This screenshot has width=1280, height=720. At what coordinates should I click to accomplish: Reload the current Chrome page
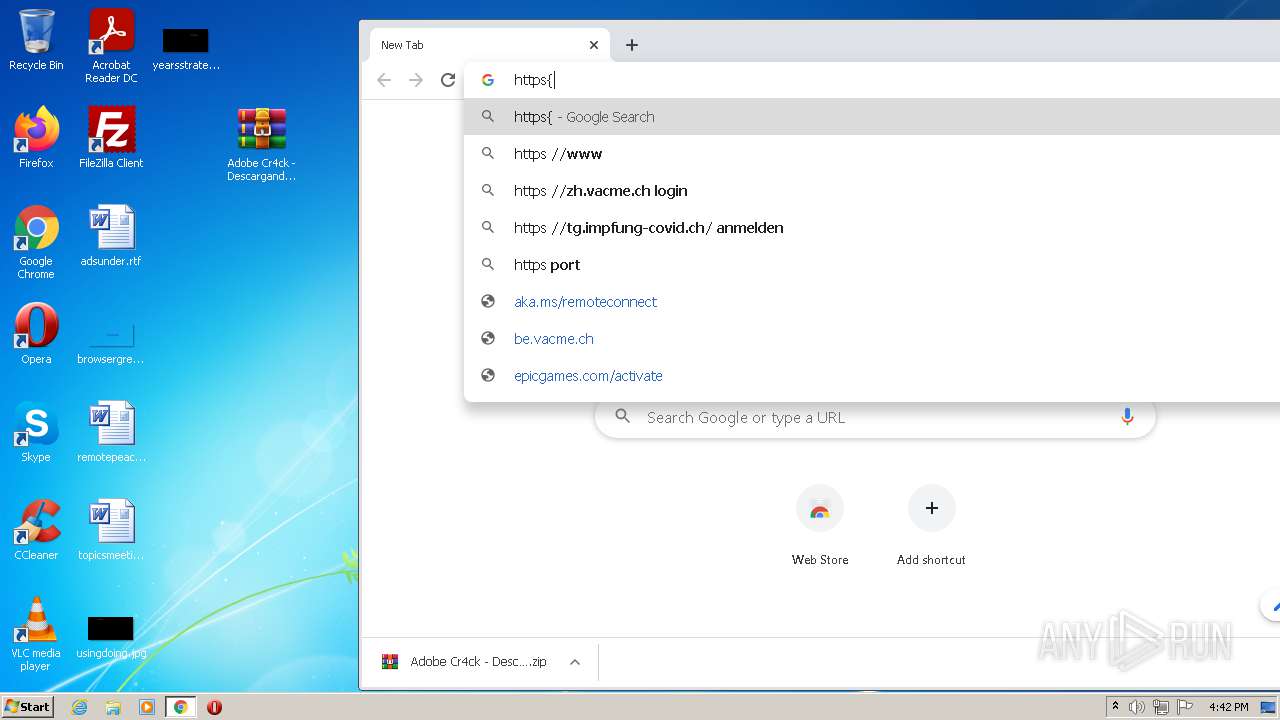[x=448, y=80]
